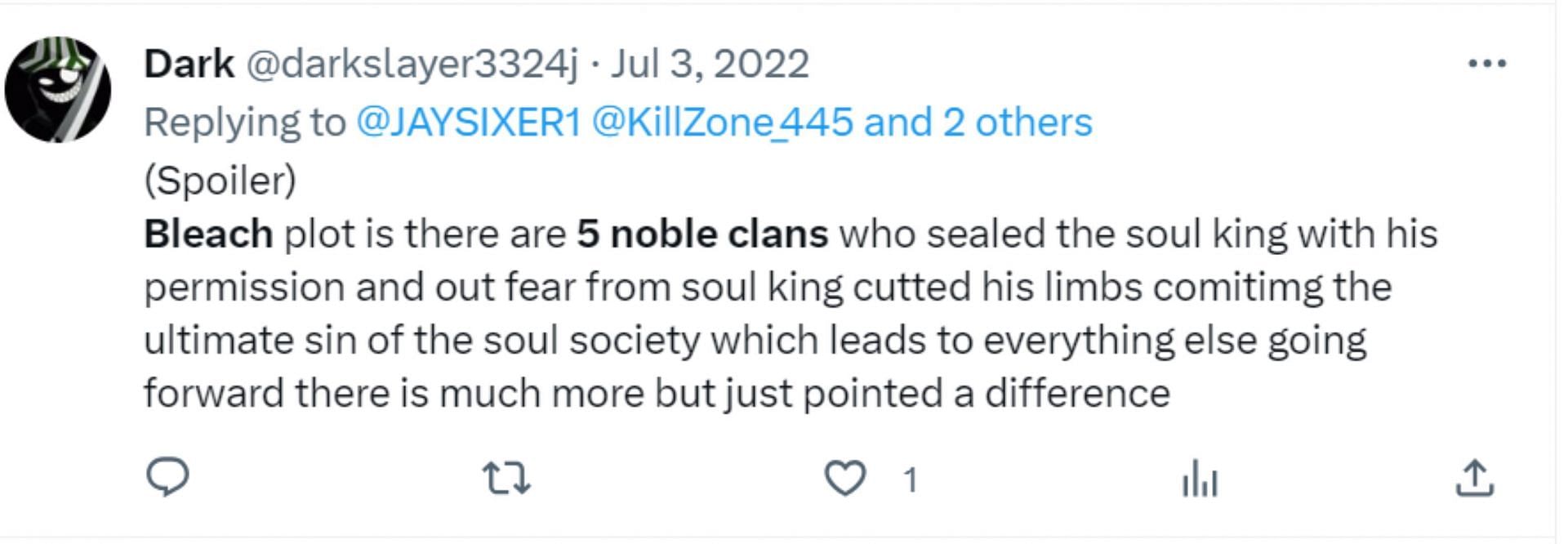The image size is (1568, 544).
Task: Click the share upload icon
Action: click(x=1474, y=479)
